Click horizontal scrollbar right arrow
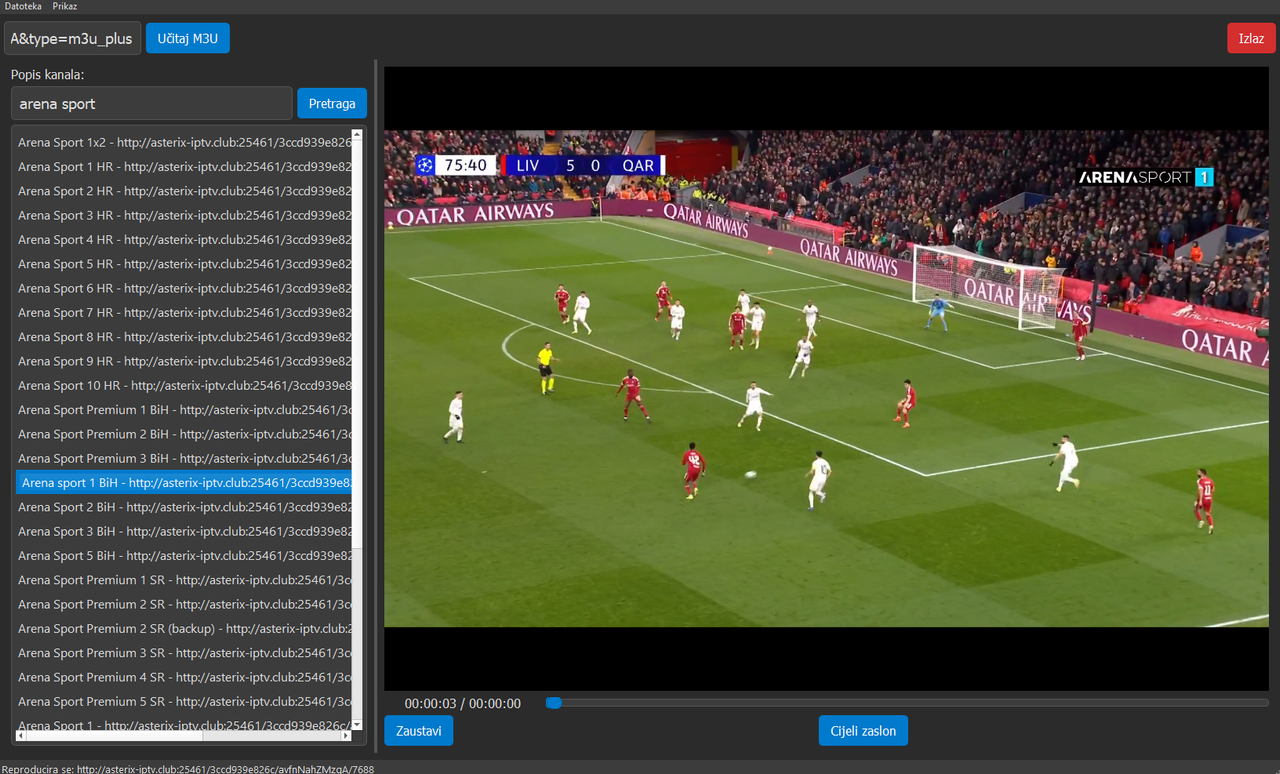Screen dimensions: 1280x774 (x=346, y=736)
